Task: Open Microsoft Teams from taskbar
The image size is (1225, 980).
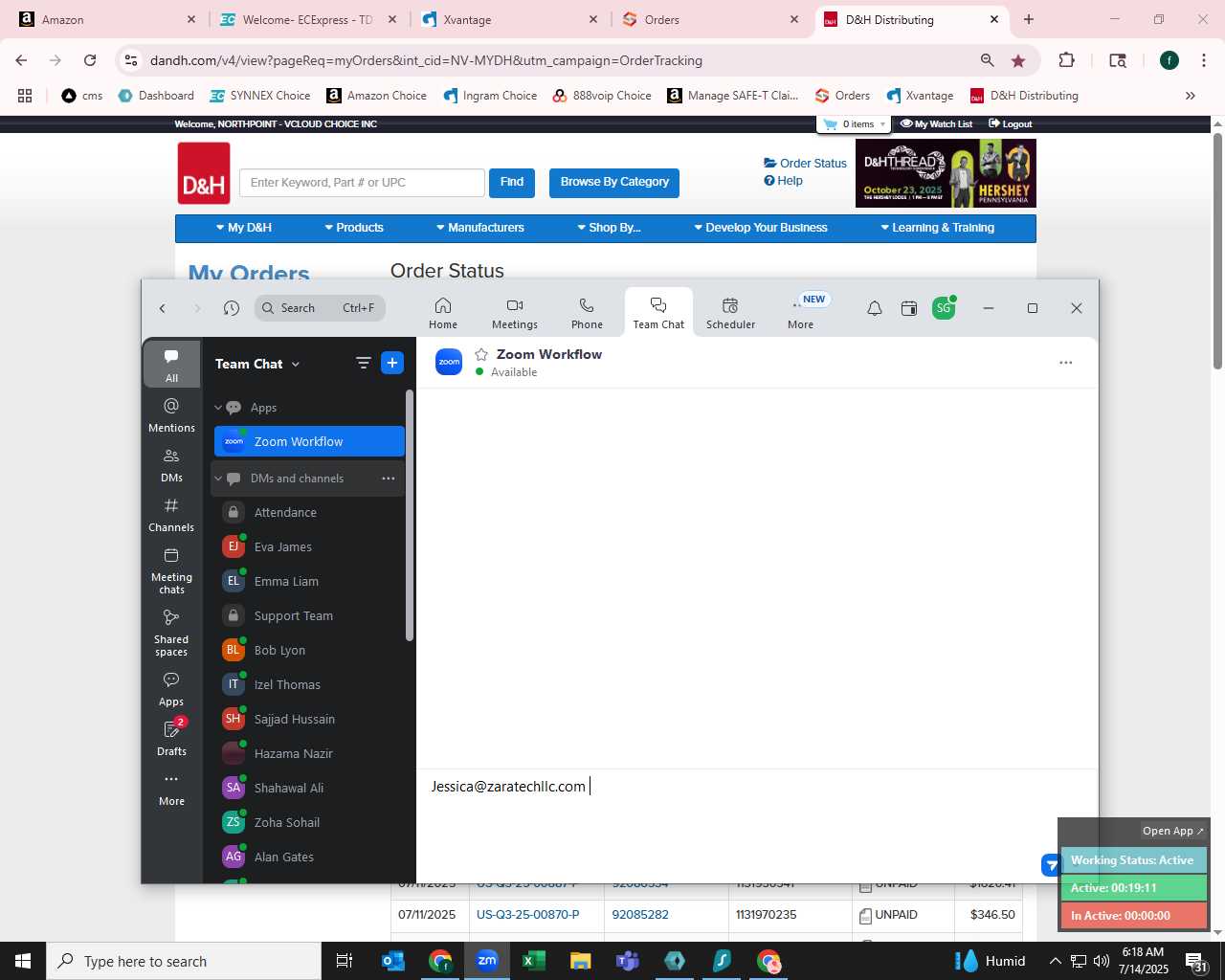Action: [628, 961]
